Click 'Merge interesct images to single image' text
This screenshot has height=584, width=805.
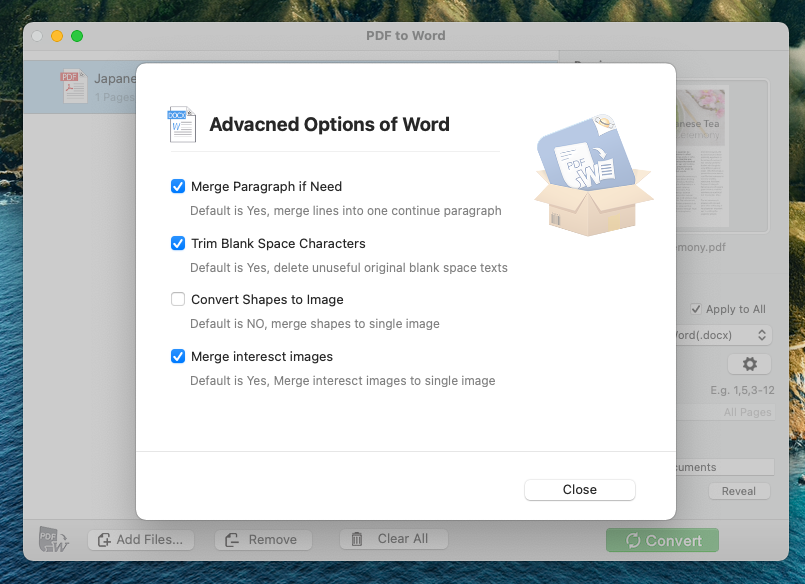(385, 381)
